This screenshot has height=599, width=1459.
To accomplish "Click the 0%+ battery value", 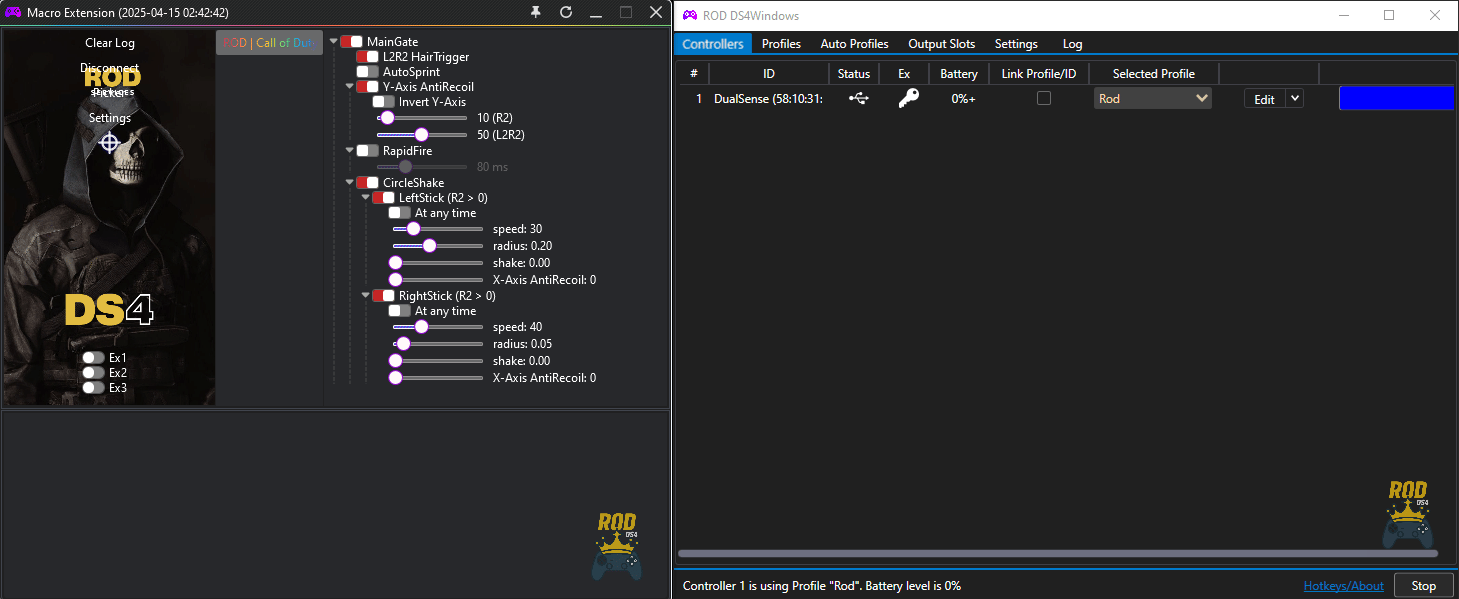I will point(963,99).
